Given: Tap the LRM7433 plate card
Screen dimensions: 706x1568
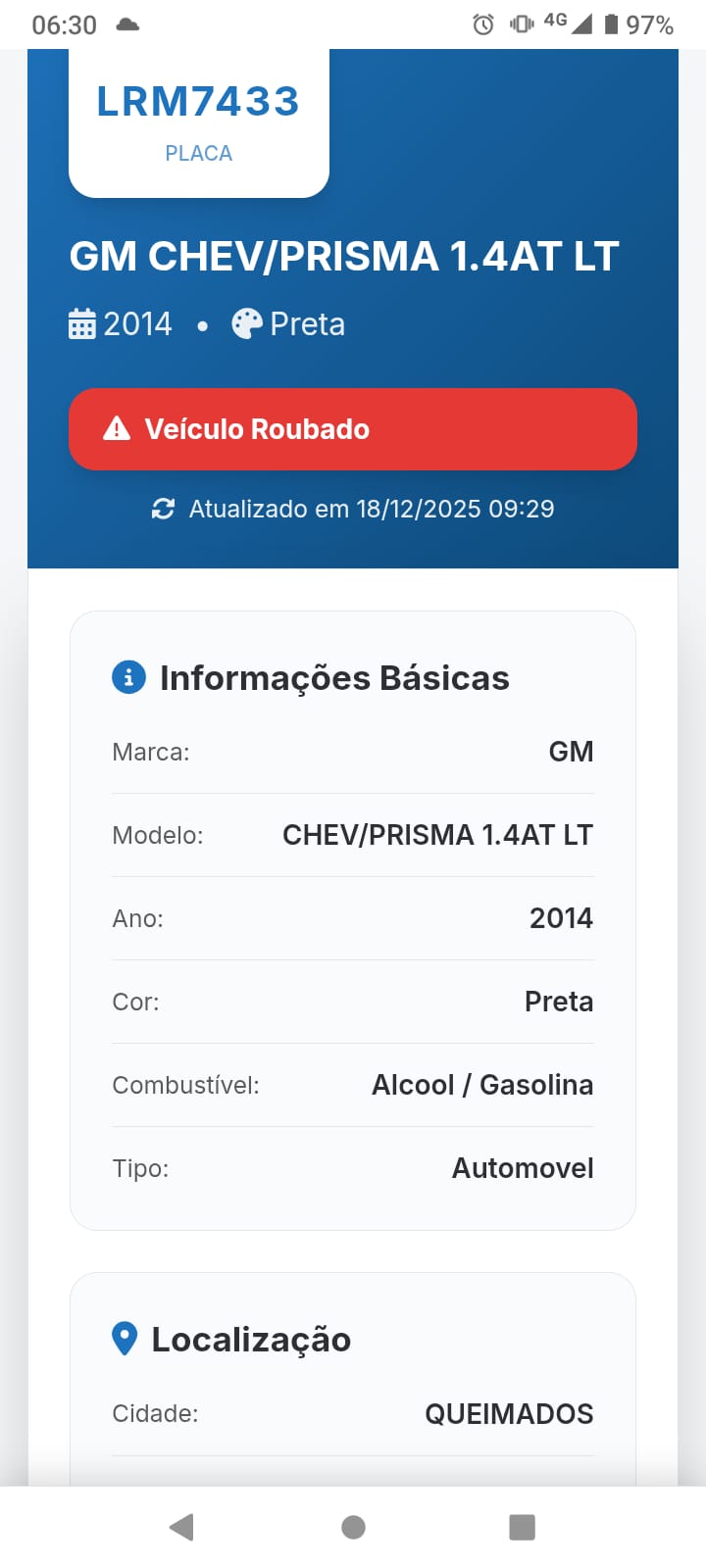Looking at the screenshot, I should [x=199, y=122].
